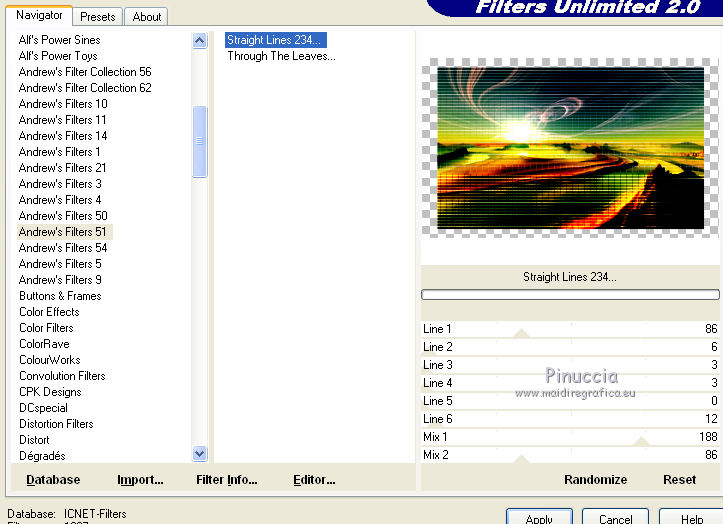Choose the Straight Lines 234 filter

pos(276,40)
